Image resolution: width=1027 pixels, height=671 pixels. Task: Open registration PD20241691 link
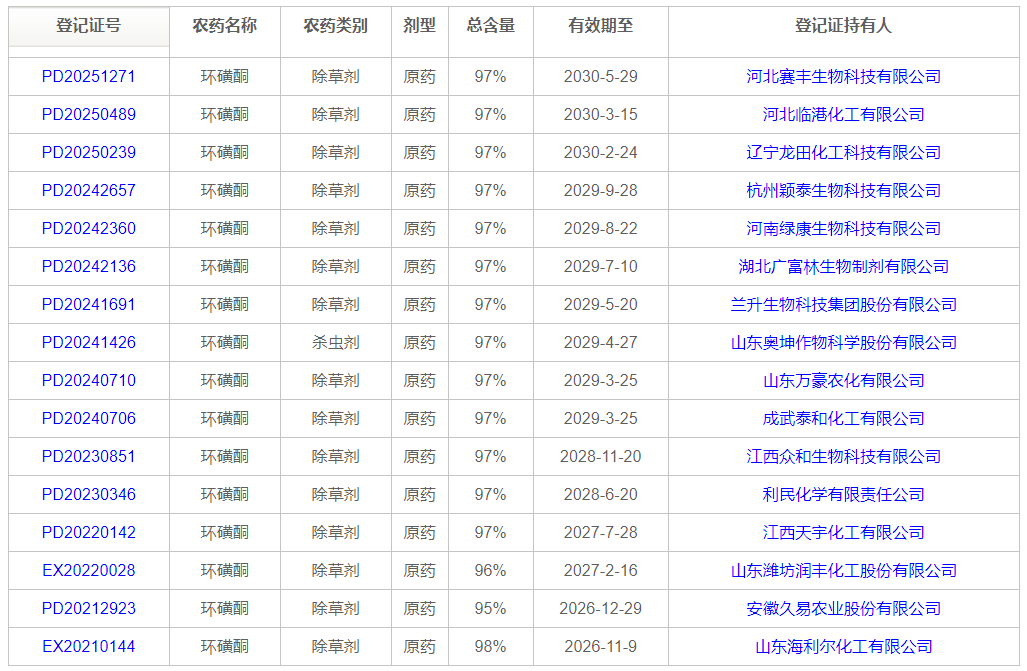click(88, 305)
